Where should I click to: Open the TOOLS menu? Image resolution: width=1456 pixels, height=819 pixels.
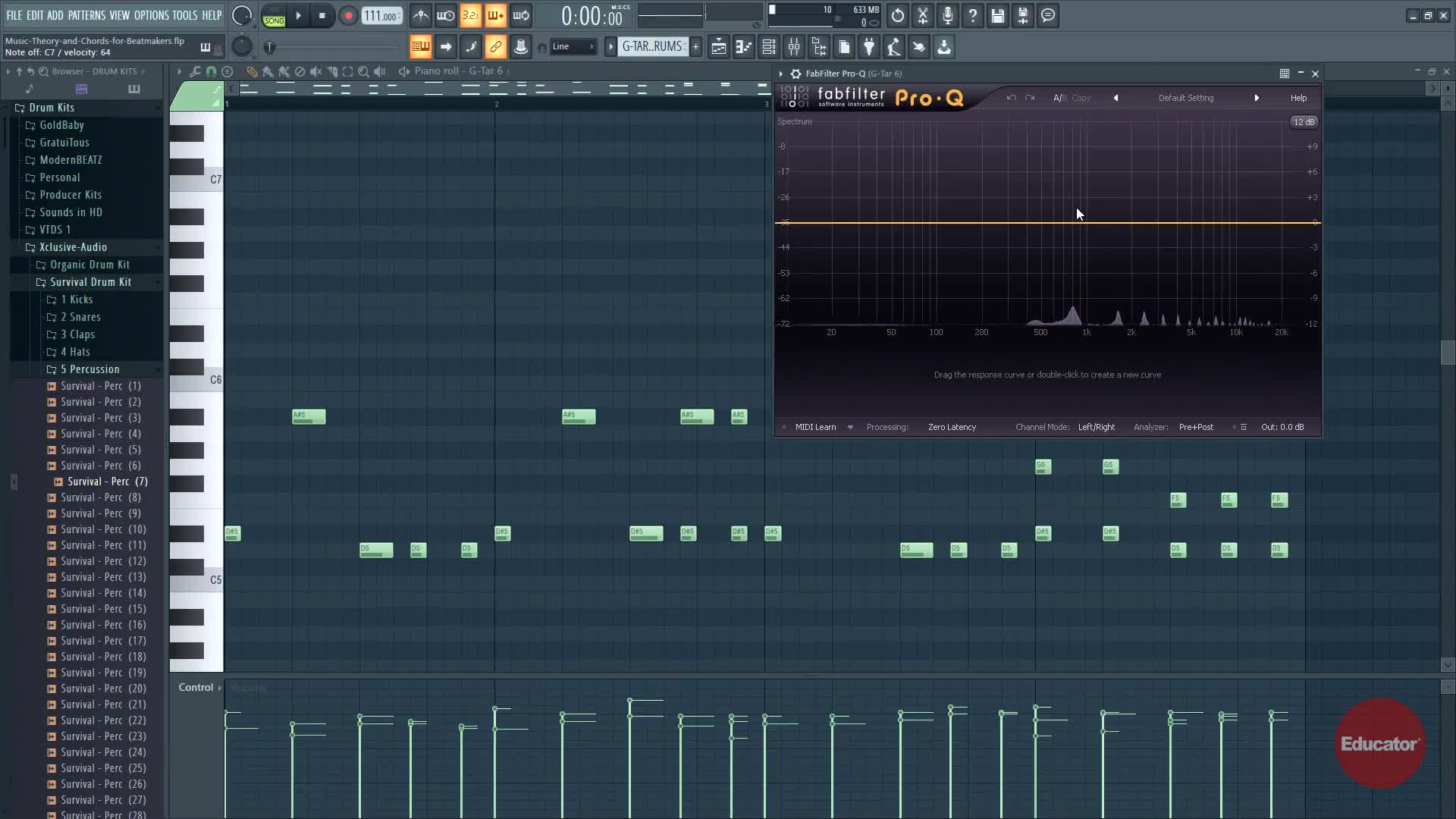184,15
